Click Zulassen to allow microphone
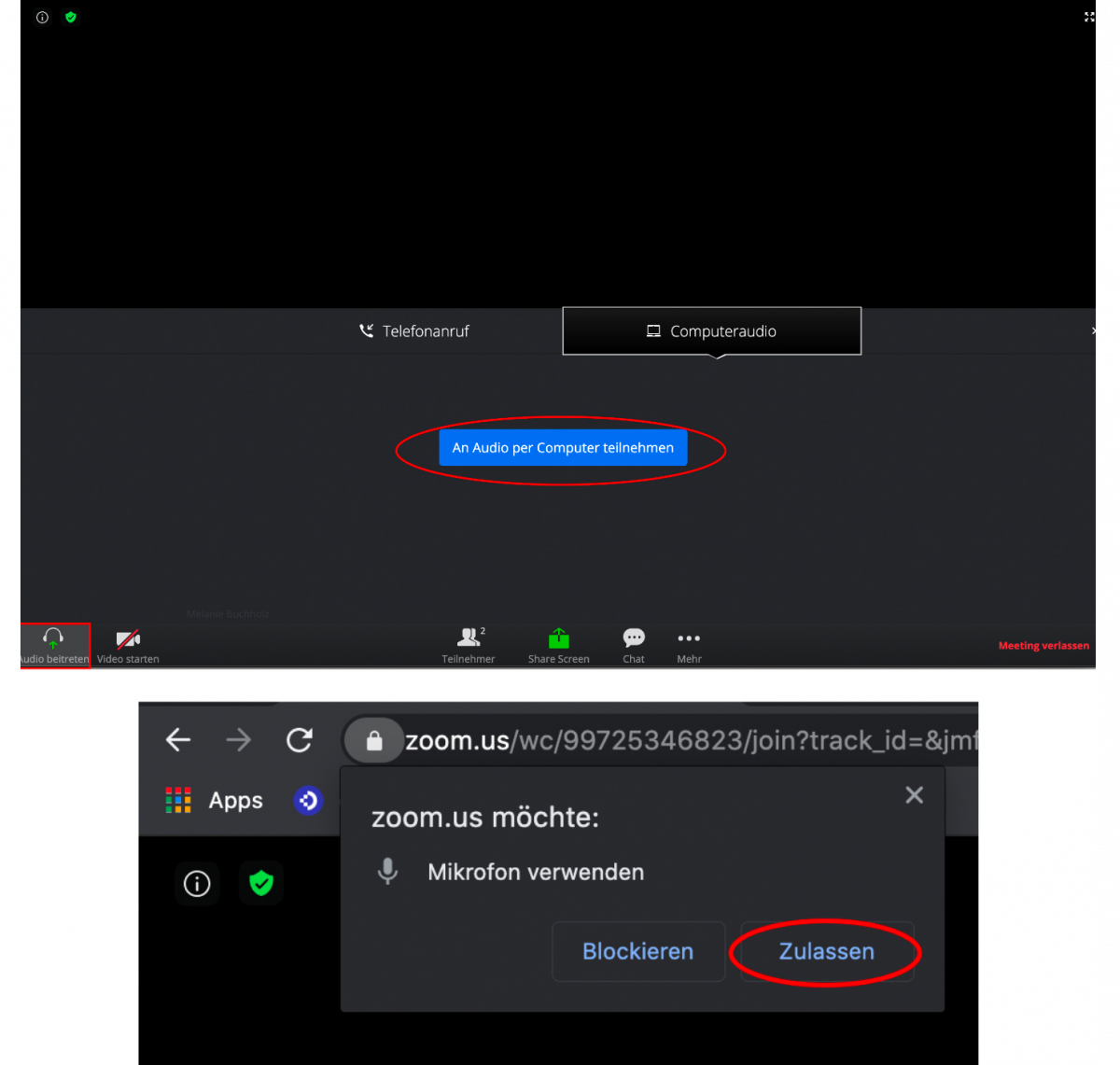1120x1065 pixels. (827, 951)
